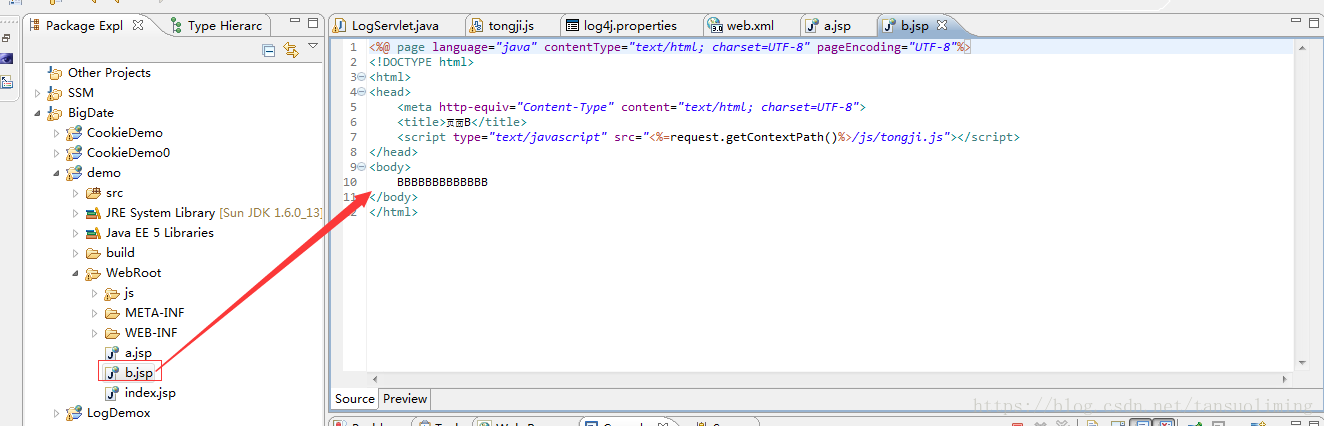
Task: Fold the head element at line 4
Action: pyautogui.click(x=362, y=92)
